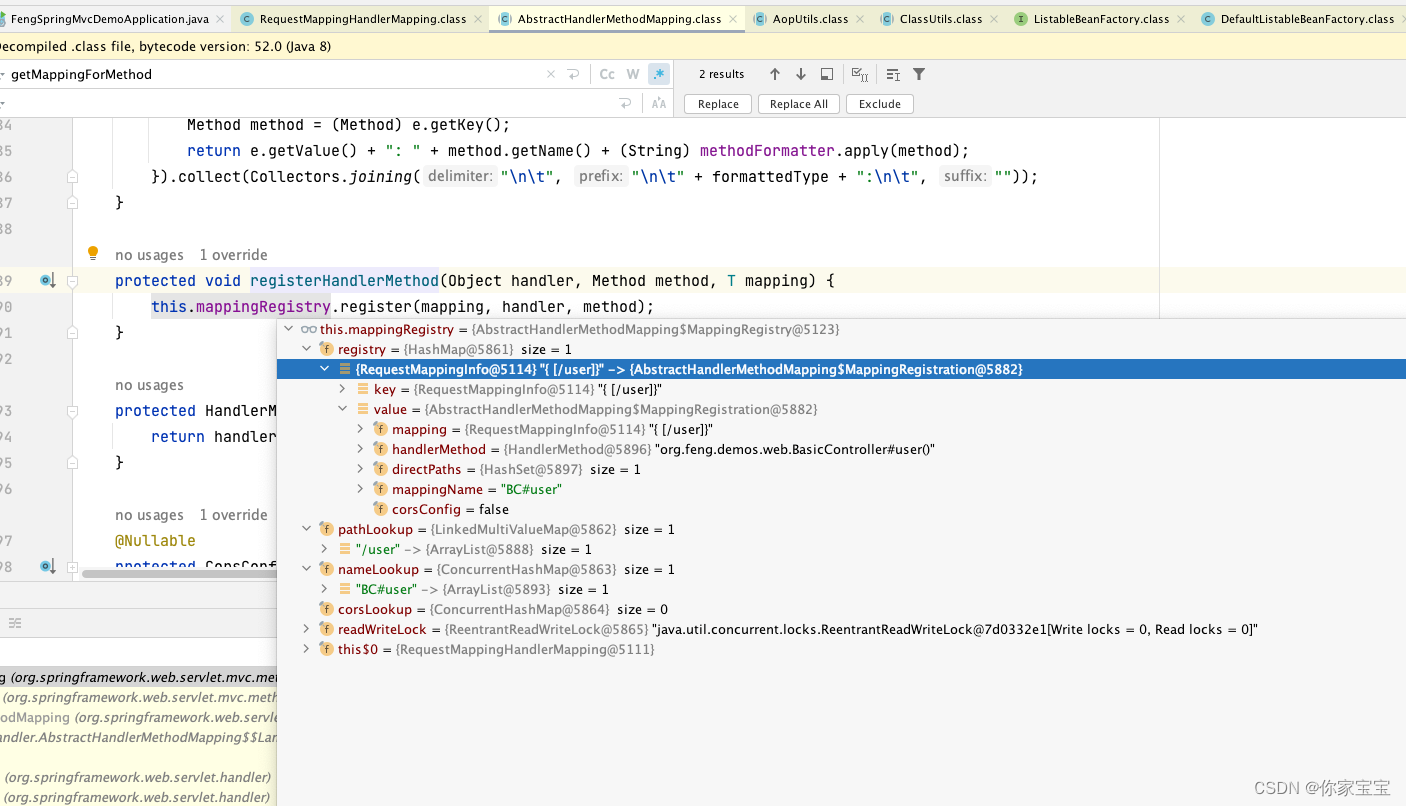1406x806 pixels.
Task: Click field icon beside readWriteLock
Action: point(326,629)
